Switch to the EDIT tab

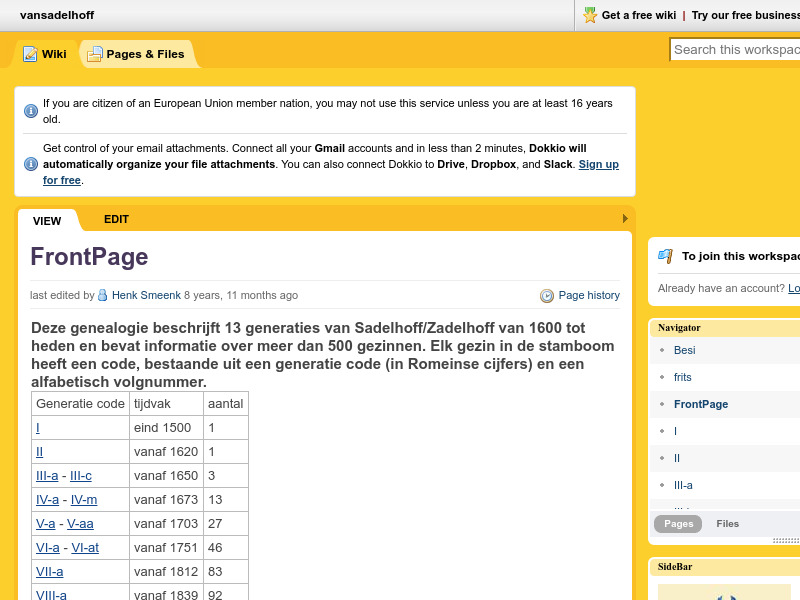(x=116, y=220)
